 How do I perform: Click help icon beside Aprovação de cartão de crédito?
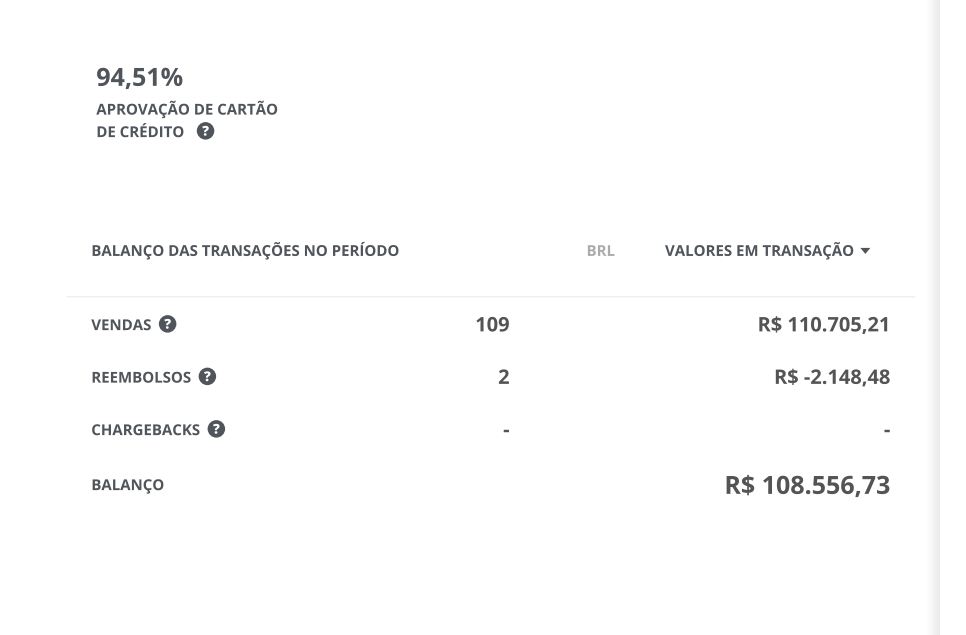pyautogui.click(x=205, y=131)
